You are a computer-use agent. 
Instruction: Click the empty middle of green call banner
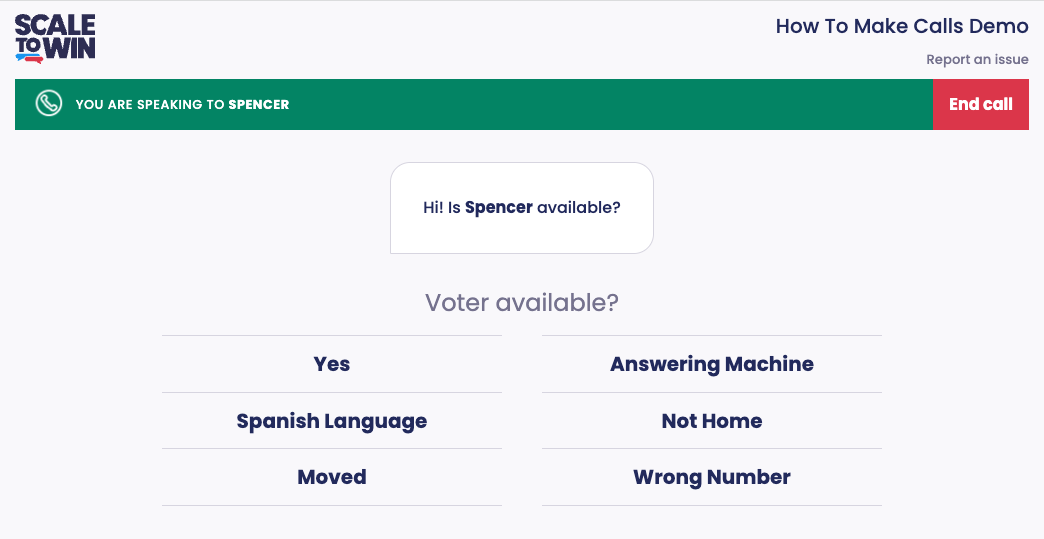tap(600, 104)
